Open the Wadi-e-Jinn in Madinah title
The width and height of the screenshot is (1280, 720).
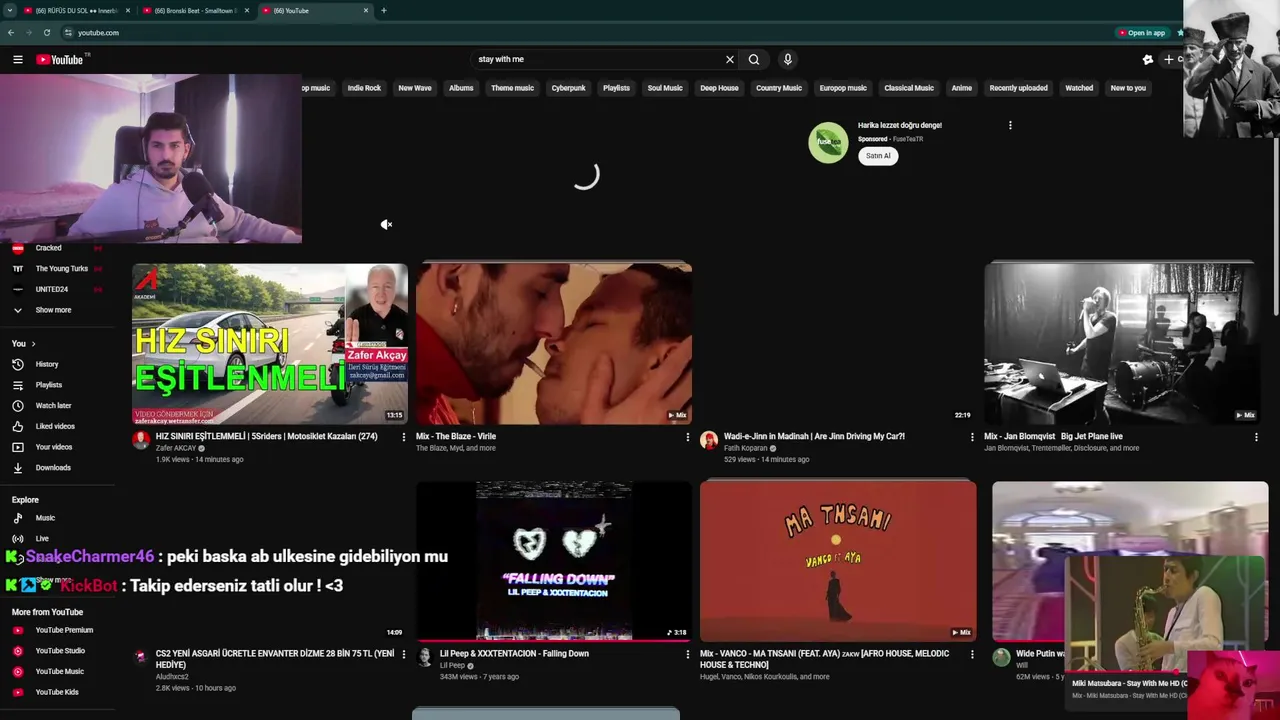pyautogui.click(x=814, y=436)
